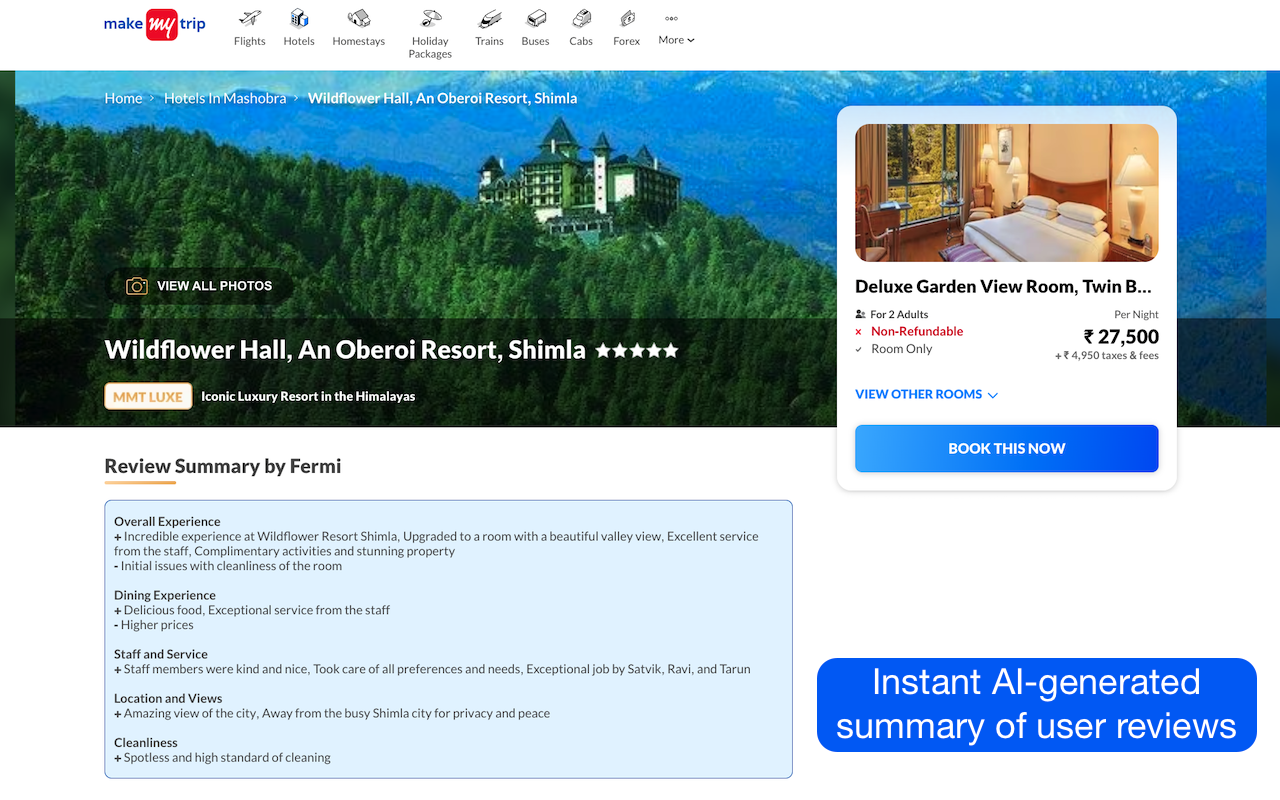
Task: Select the Homestays house icon
Action: [359, 18]
